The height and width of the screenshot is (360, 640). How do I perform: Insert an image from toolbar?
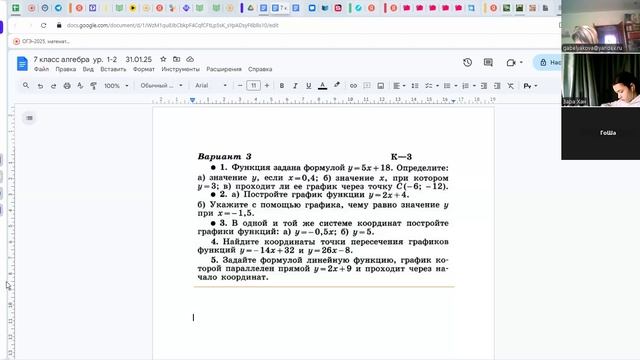(380, 86)
